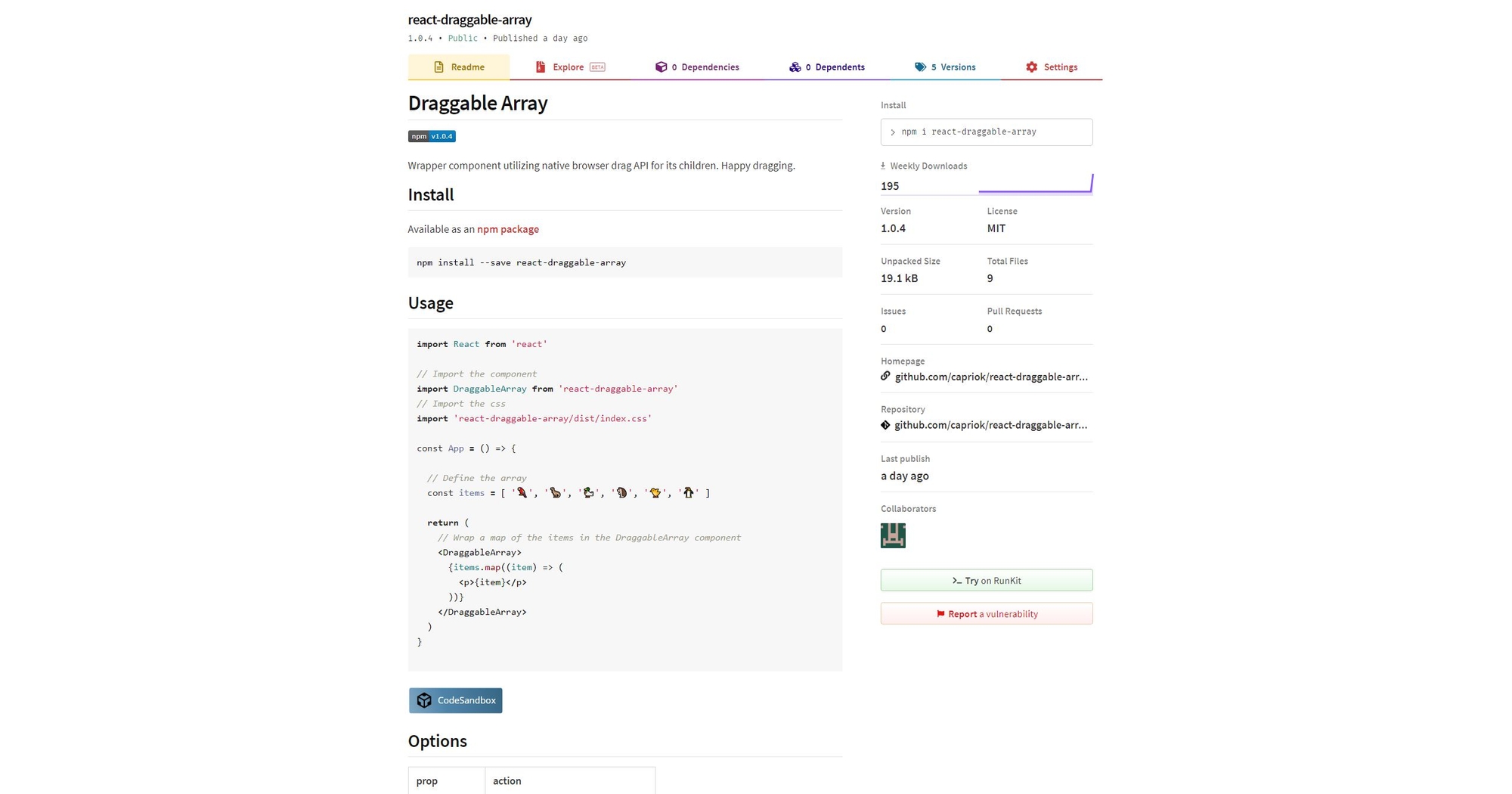Click the terminal prompt icon on Try on RunKit
Viewport: 1512px width, 794px height.
(x=957, y=580)
